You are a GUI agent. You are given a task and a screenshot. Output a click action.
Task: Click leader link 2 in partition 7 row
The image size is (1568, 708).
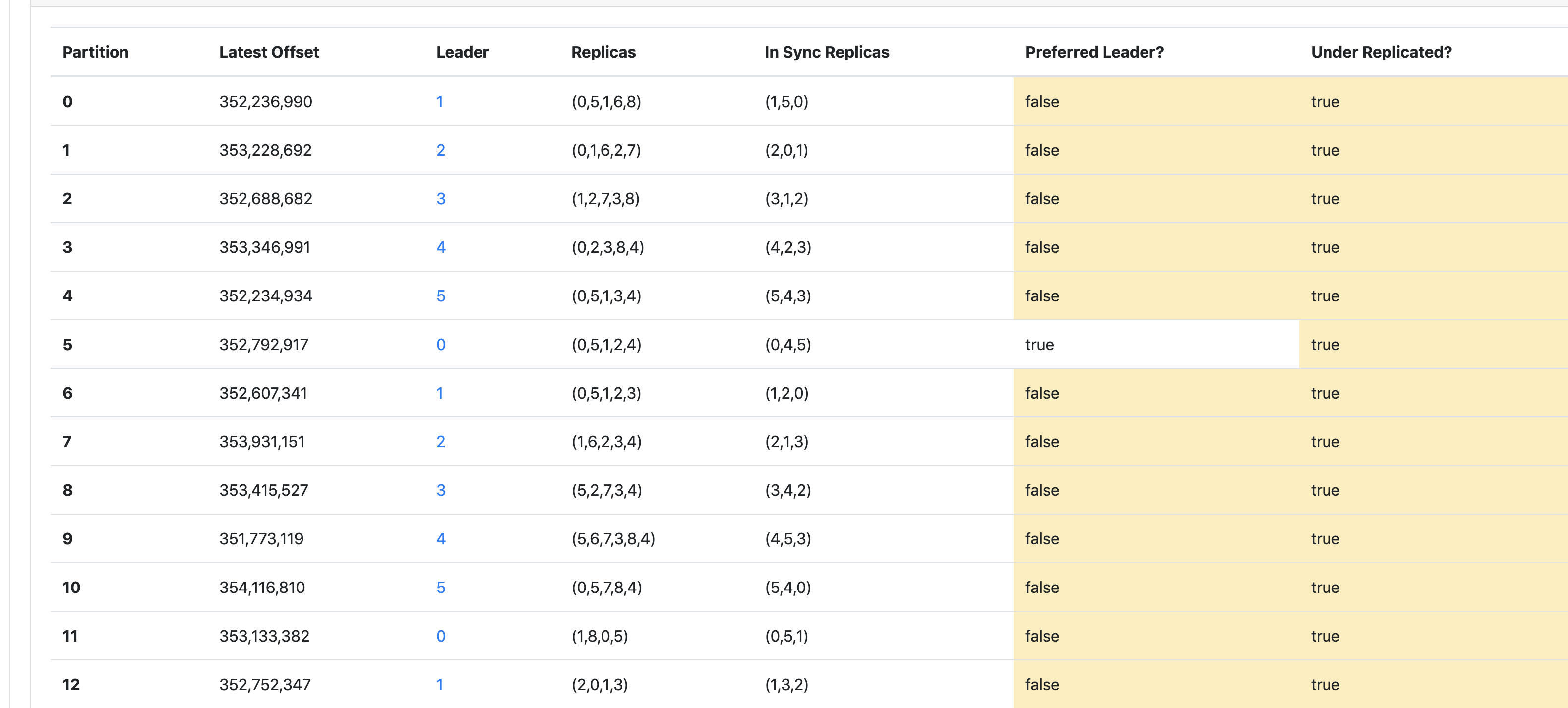[441, 442]
